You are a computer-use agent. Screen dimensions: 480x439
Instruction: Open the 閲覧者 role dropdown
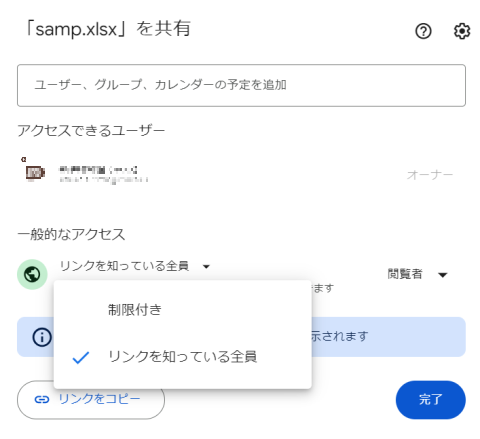click(x=417, y=274)
